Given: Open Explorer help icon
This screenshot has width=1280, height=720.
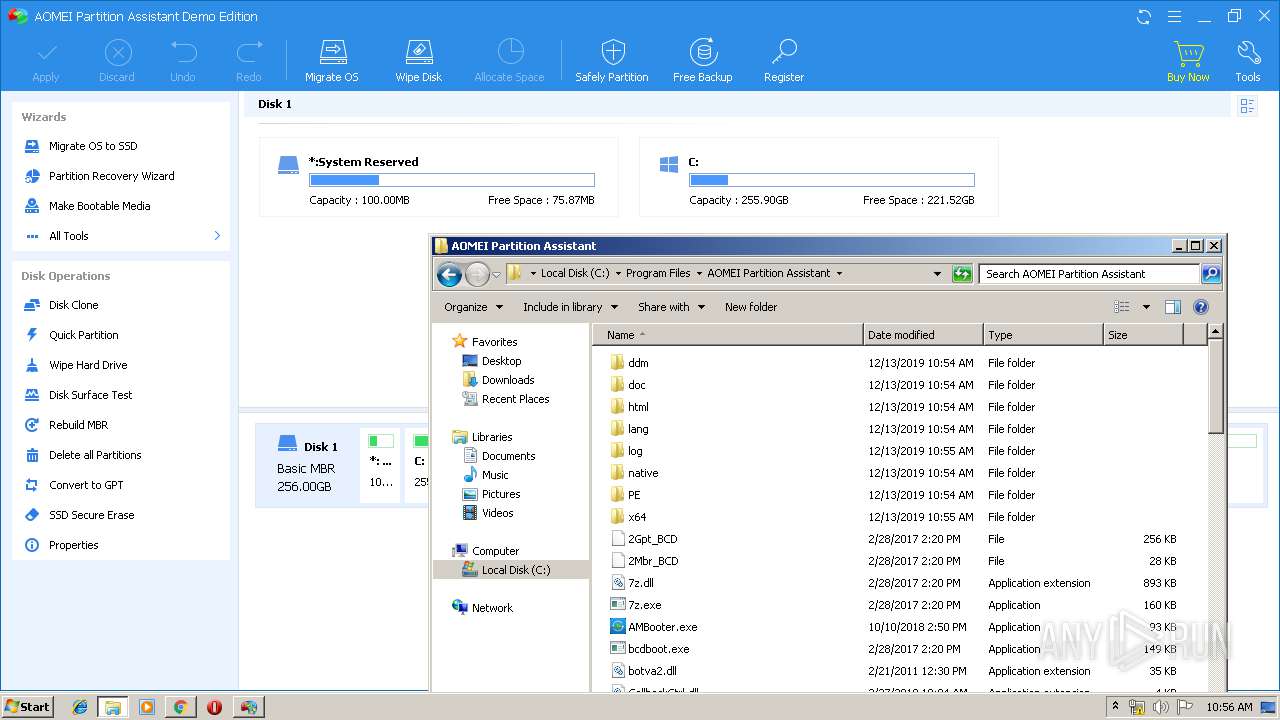Looking at the screenshot, I should 1201,307.
